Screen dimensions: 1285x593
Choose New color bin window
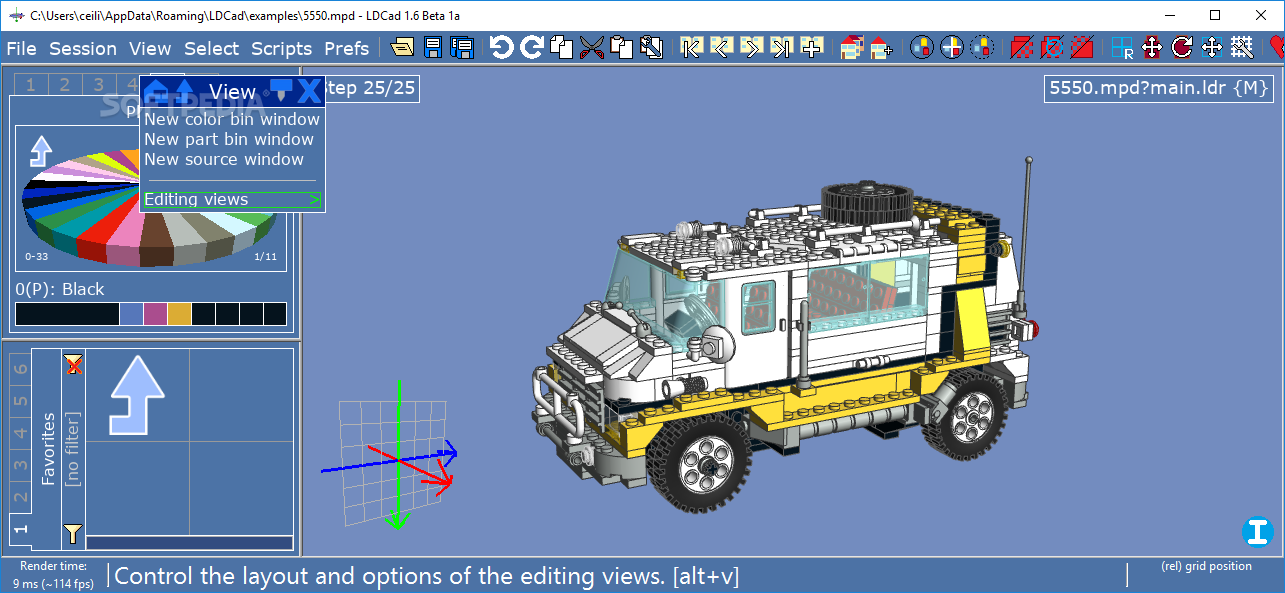click(232, 119)
